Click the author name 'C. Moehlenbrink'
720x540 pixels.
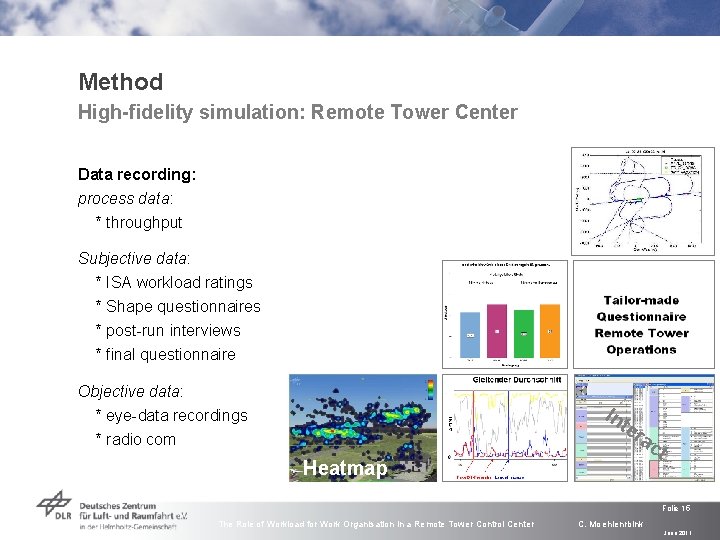(611, 524)
